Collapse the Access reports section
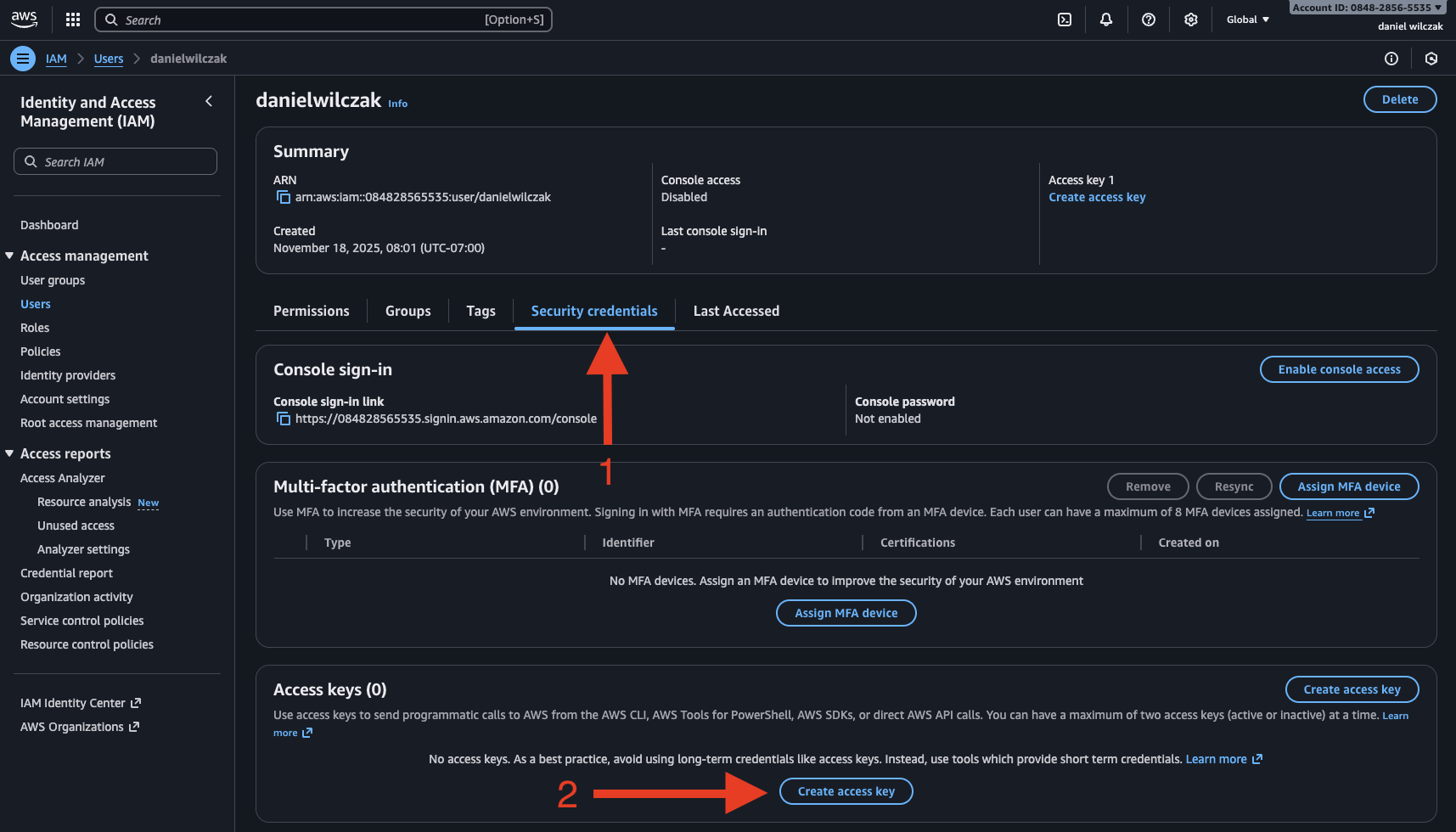Screen dimensions: 1456x832 (x=10, y=453)
